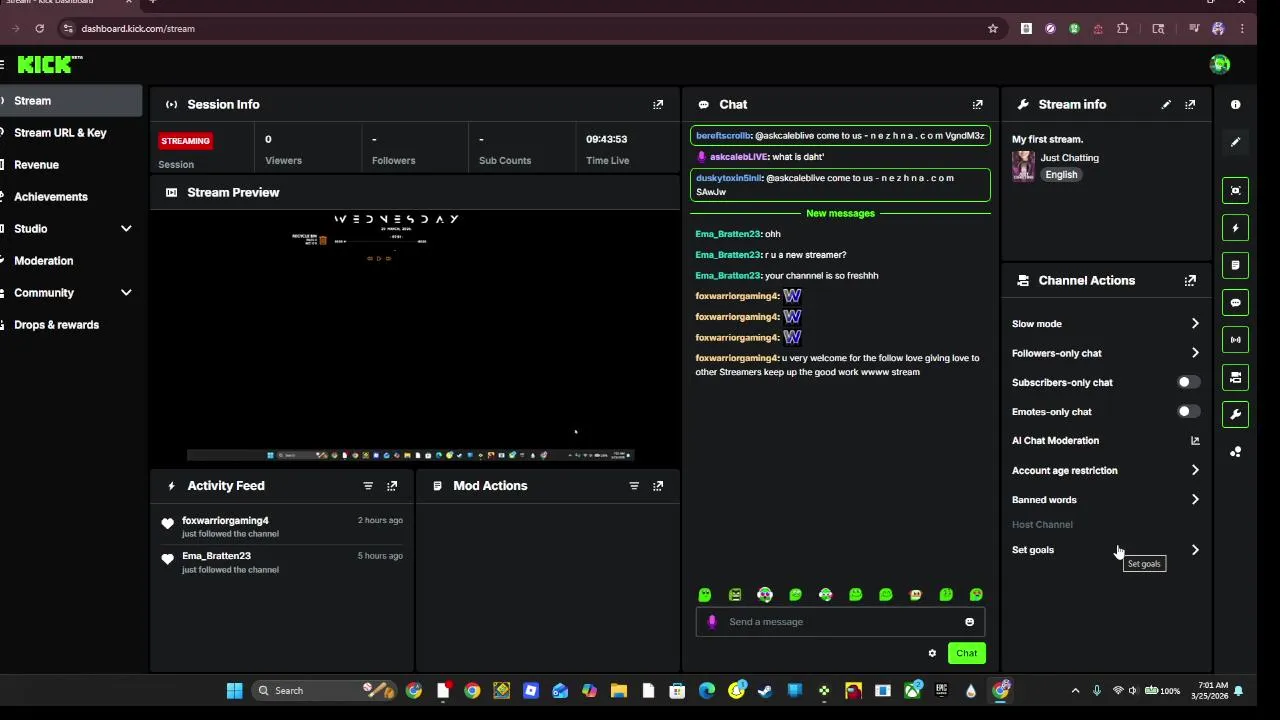Click username Ema_Bratten23 in Activity Feed

[x=216, y=556]
